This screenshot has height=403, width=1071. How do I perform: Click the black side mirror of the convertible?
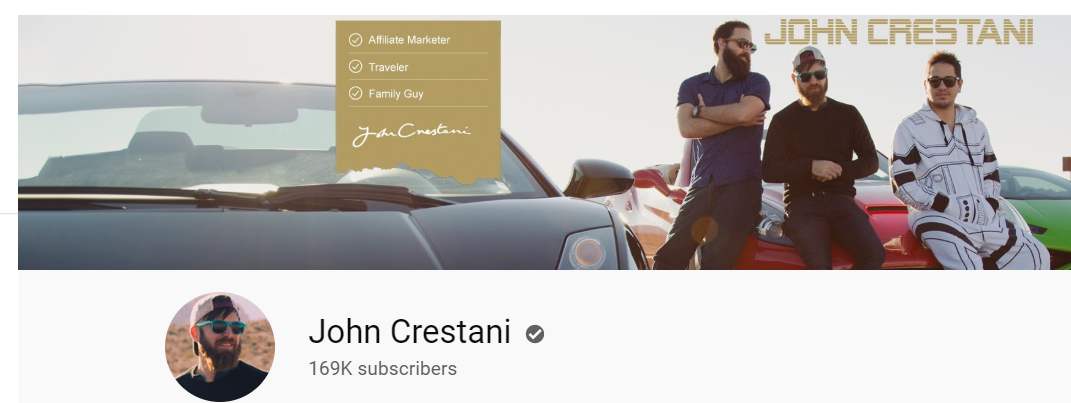coord(598,178)
